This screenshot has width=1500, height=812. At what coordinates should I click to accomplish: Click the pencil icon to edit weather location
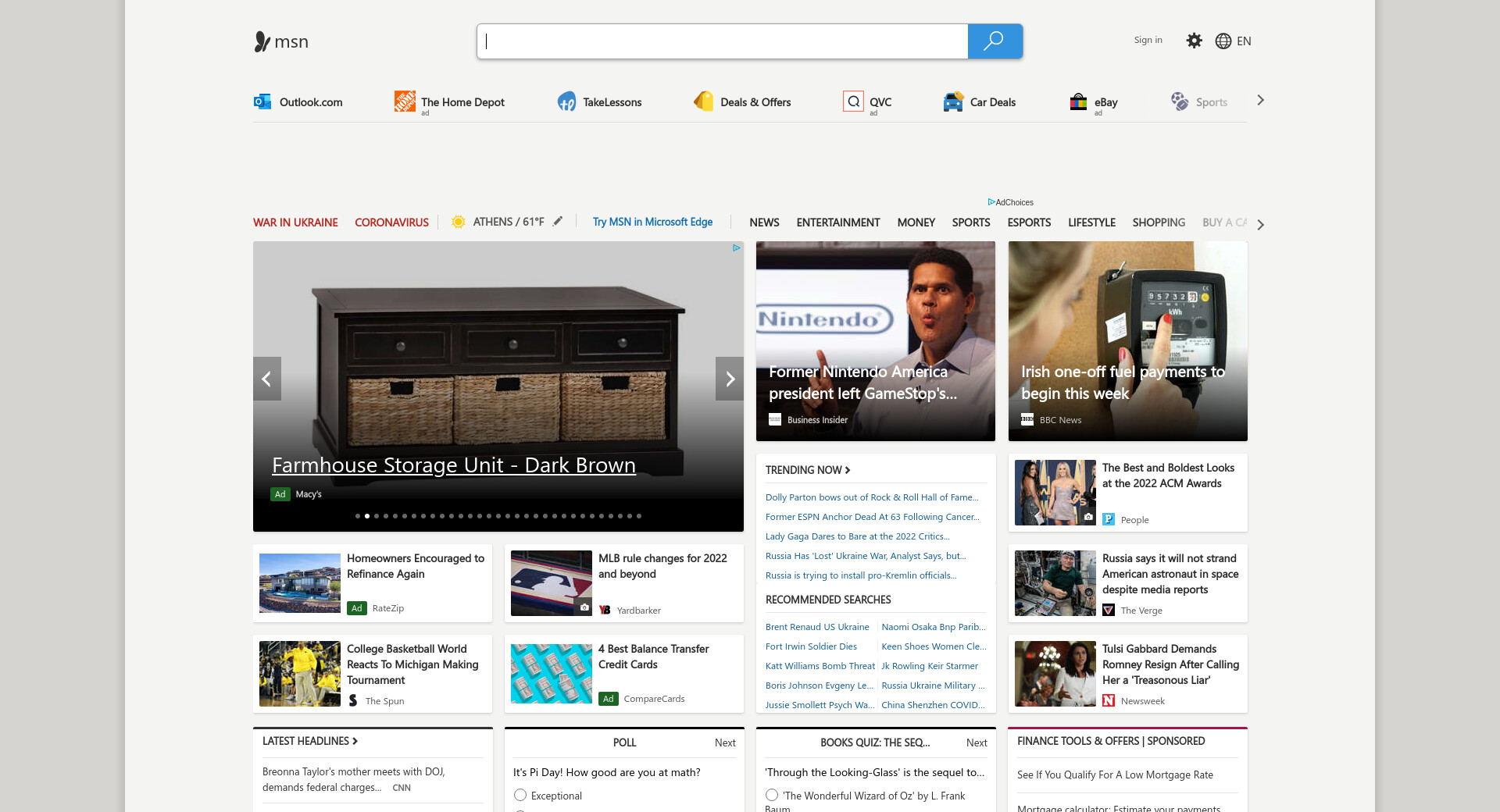point(558,222)
